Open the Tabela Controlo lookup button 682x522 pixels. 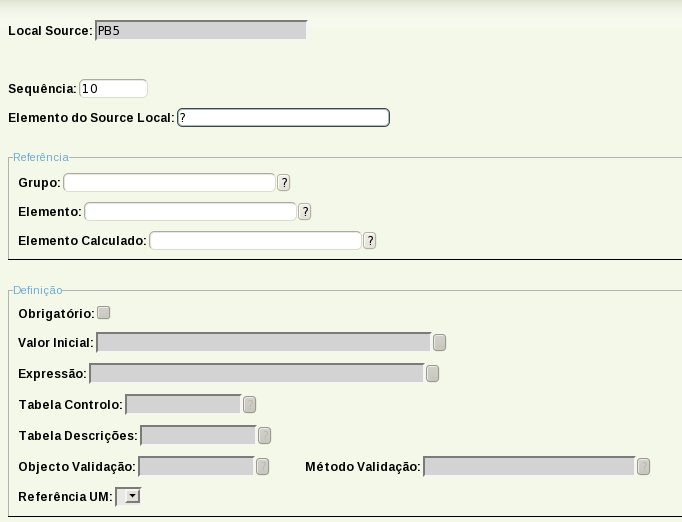pos(249,405)
